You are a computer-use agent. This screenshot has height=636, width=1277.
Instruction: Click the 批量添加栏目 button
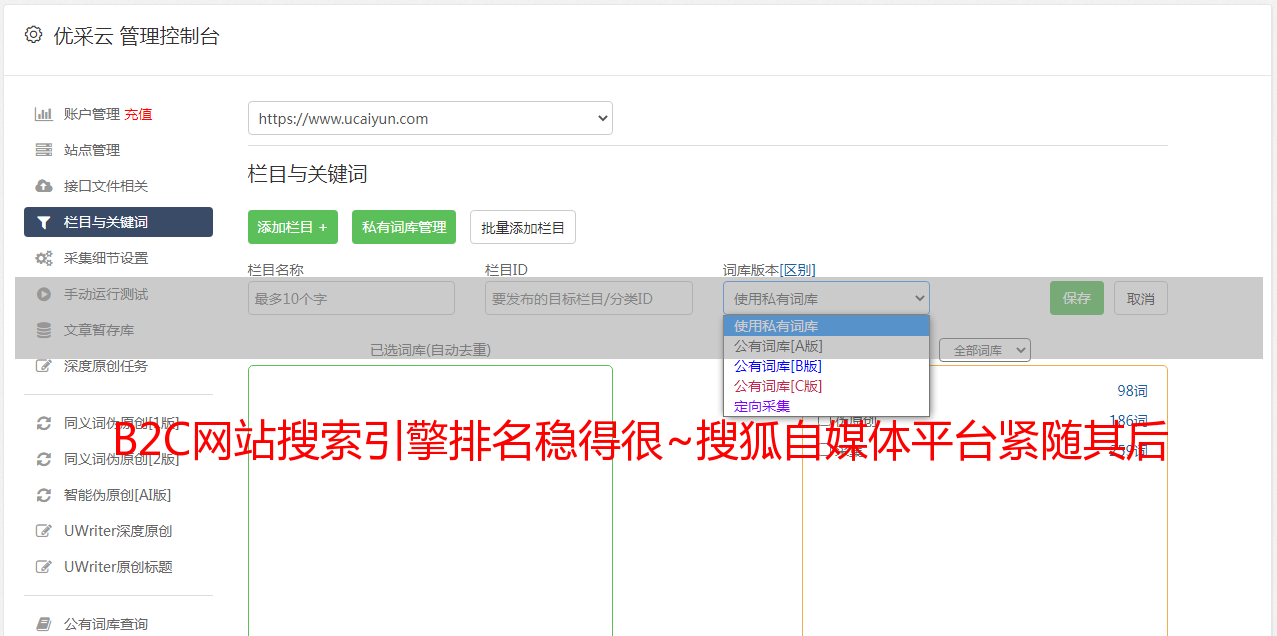pyautogui.click(x=523, y=227)
